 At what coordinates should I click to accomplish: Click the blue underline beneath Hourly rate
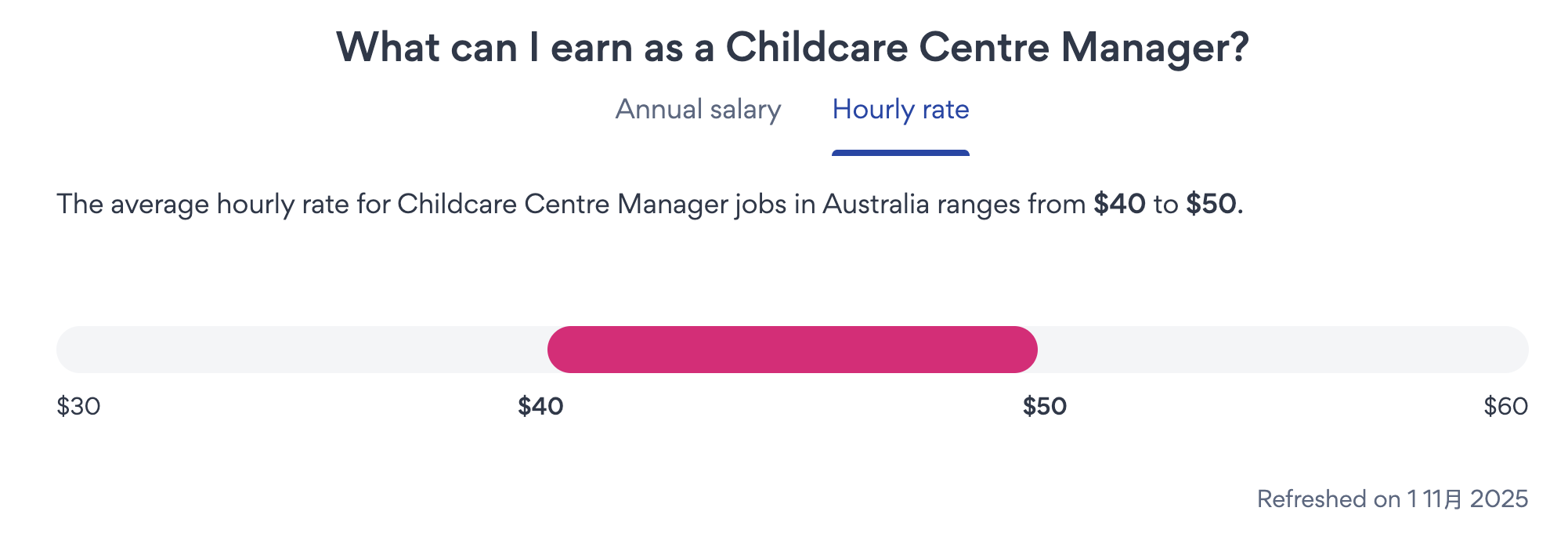tap(900, 153)
